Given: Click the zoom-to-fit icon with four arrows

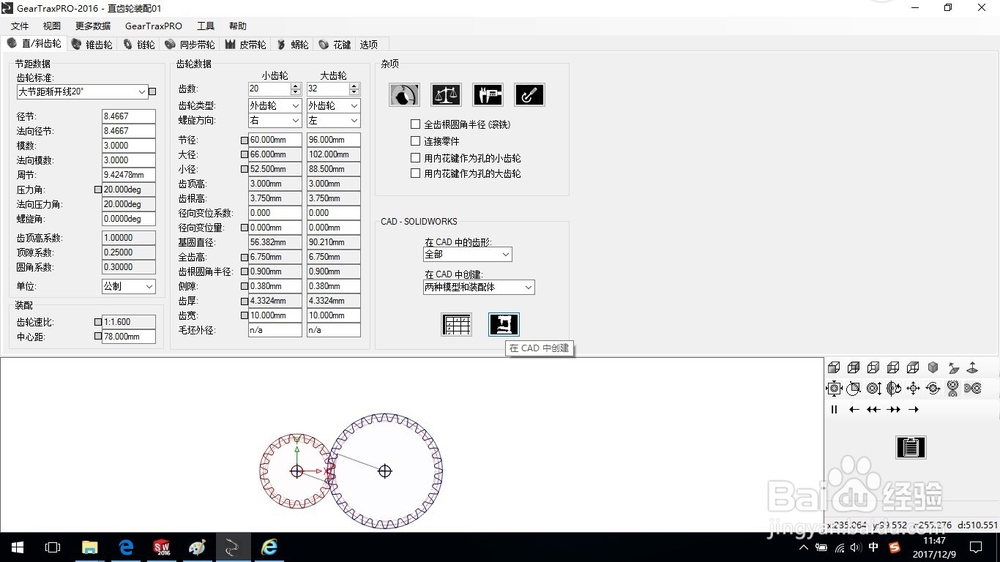Looking at the screenshot, I should (x=834, y=388).
